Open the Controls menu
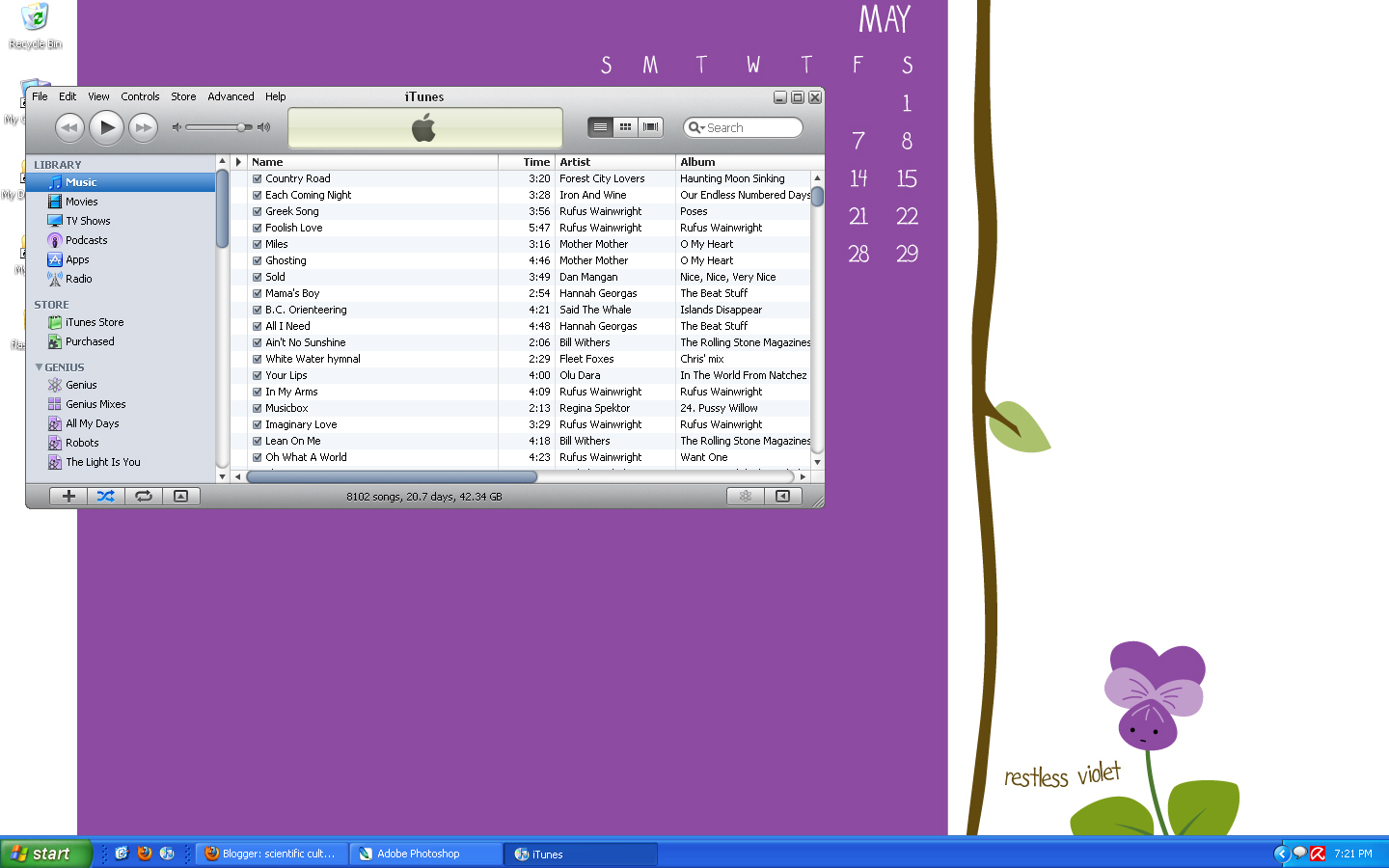This screenshot has height=868, width=1389. (140, 96)
